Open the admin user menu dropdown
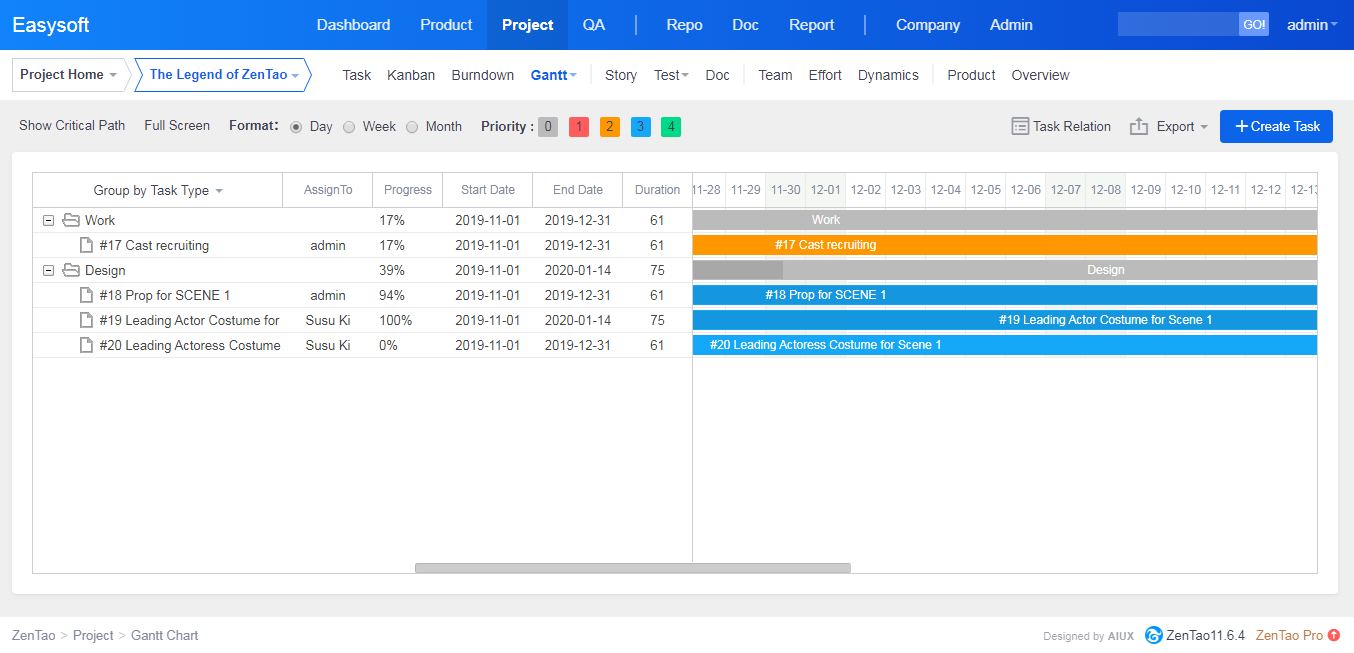Viewport: 1354px width, 653px height. 1311,25
